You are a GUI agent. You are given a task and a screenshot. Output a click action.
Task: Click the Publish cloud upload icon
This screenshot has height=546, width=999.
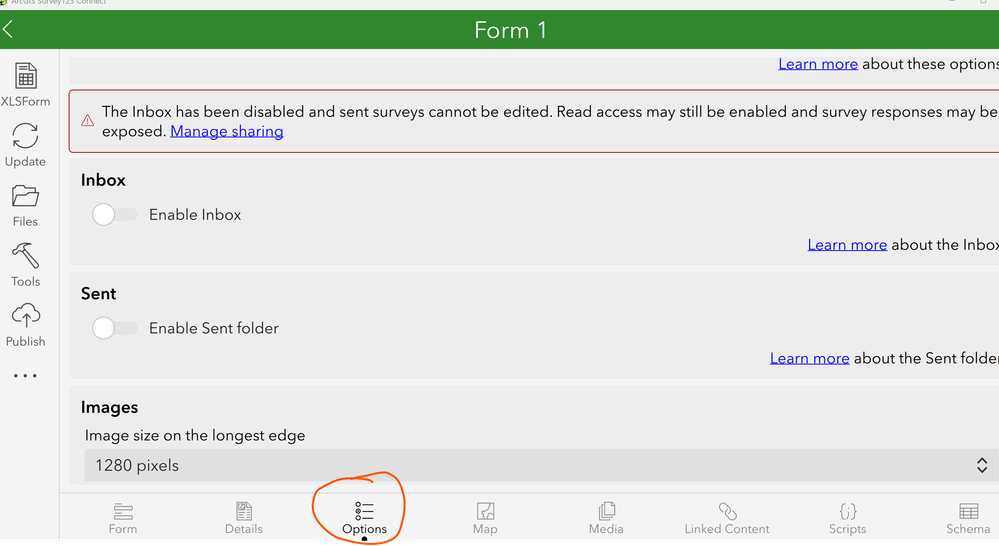[x=25, y=316]
